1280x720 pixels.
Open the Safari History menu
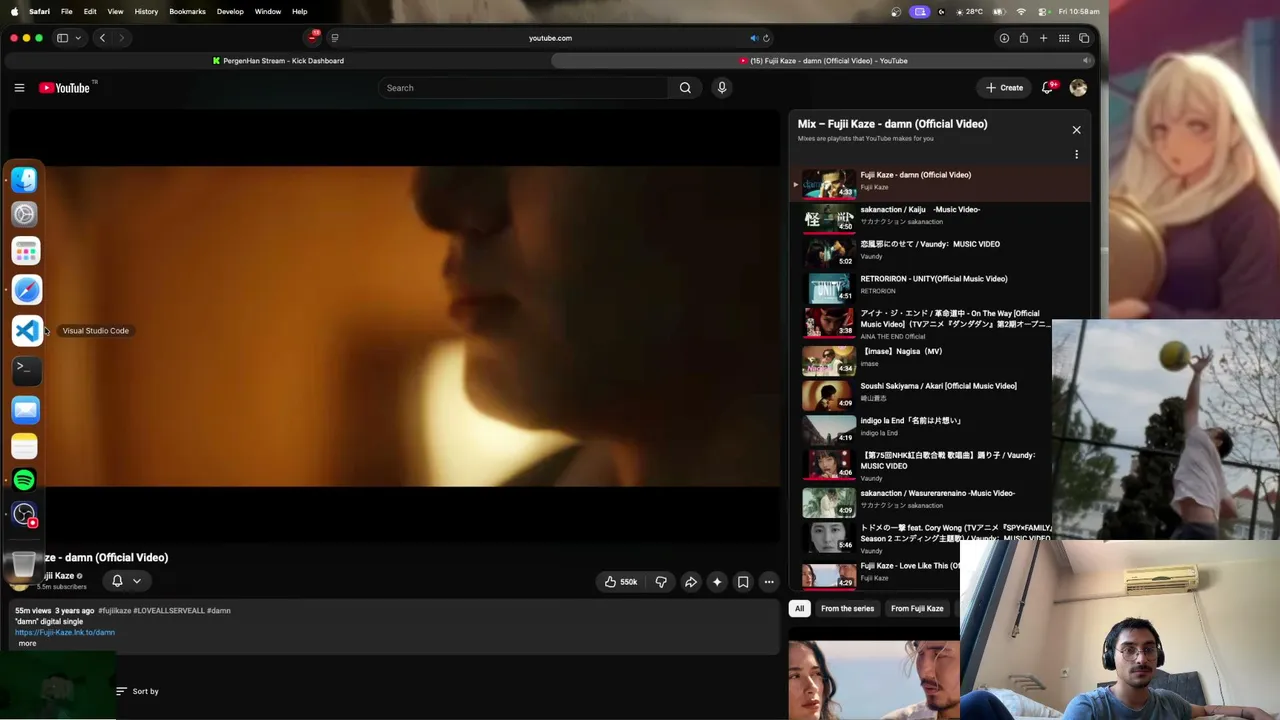[146, 11]
